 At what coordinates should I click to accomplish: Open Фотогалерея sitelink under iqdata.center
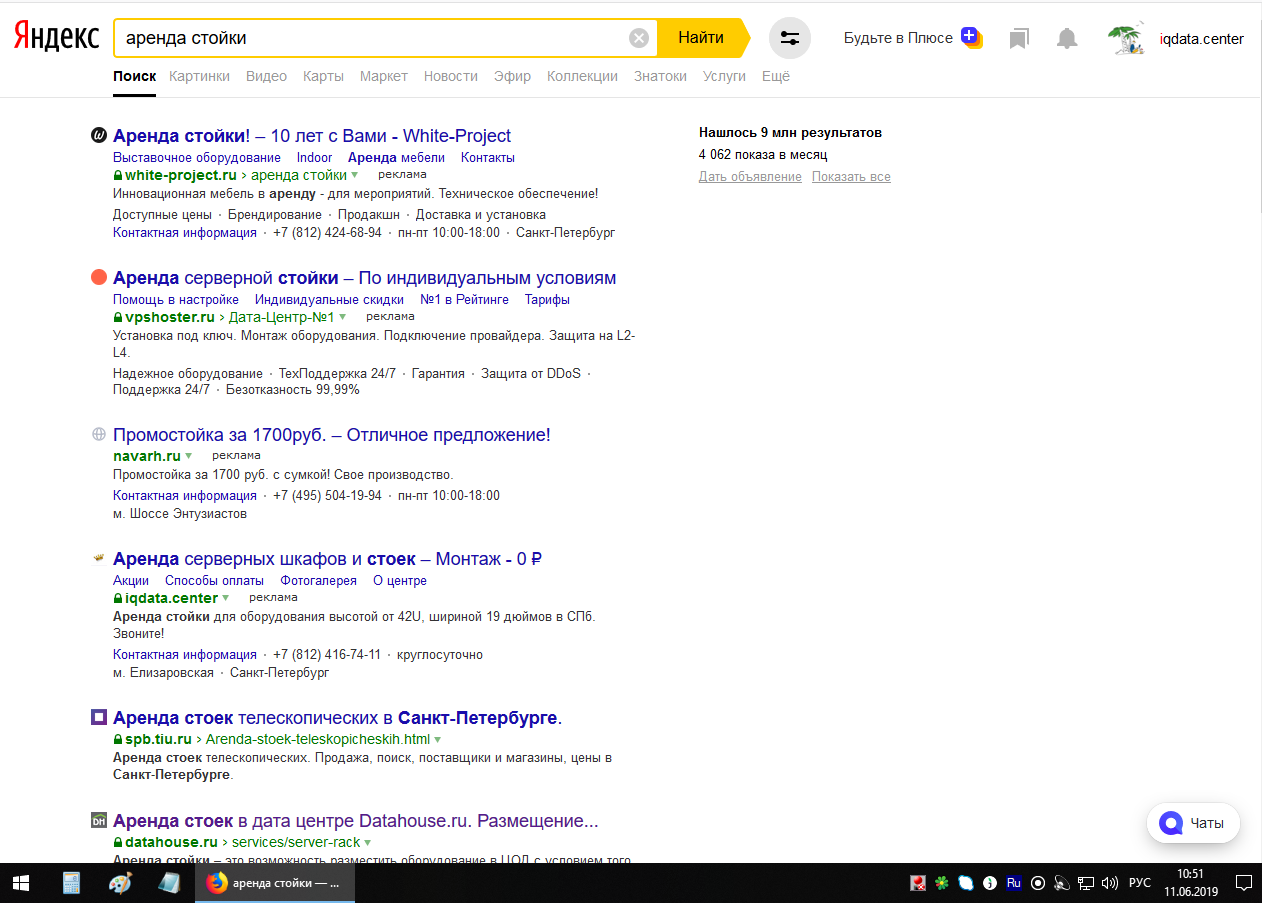[318, 581]
